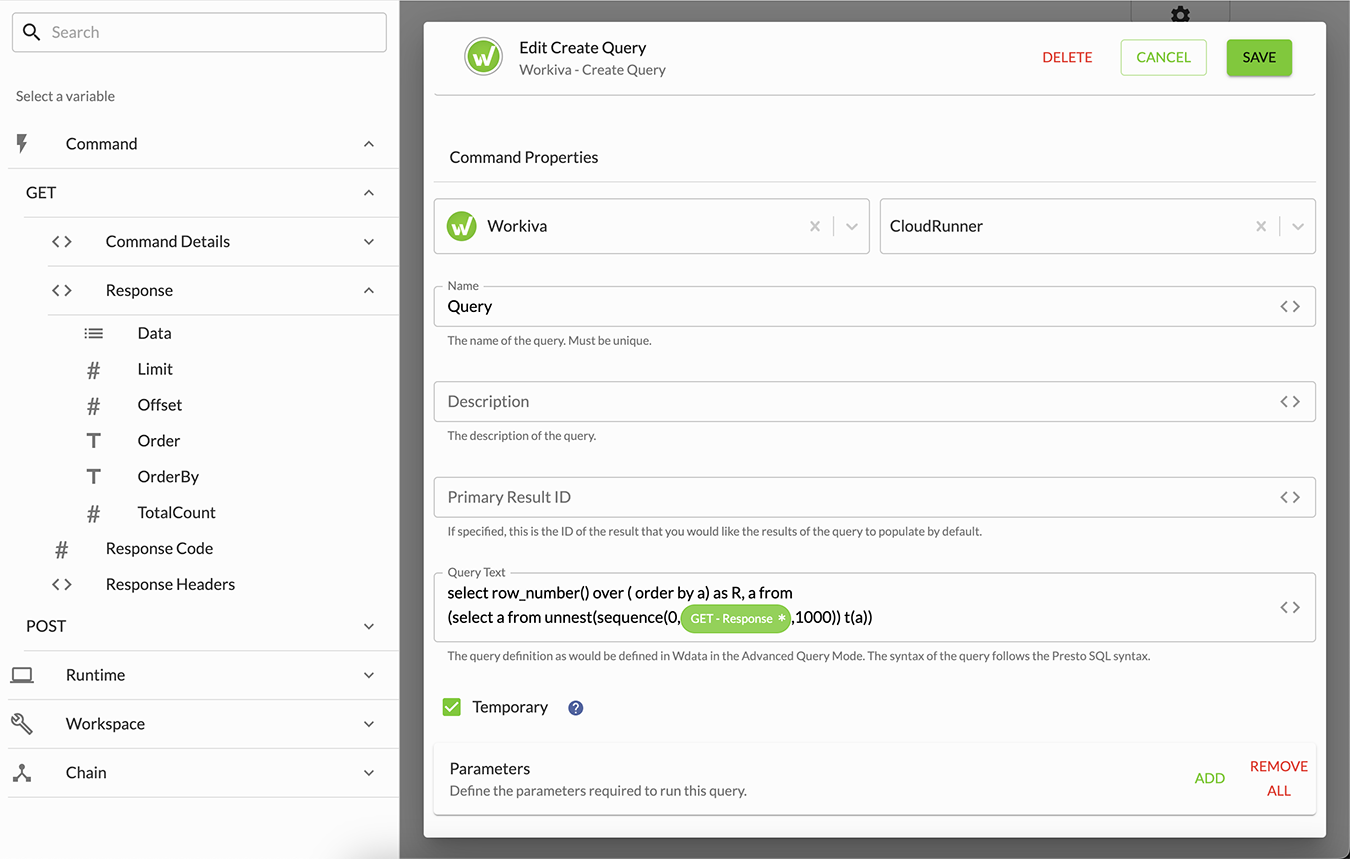Click the Temporary help question mark icon
Screen dimensions: 1350x859
click(575, 708)
